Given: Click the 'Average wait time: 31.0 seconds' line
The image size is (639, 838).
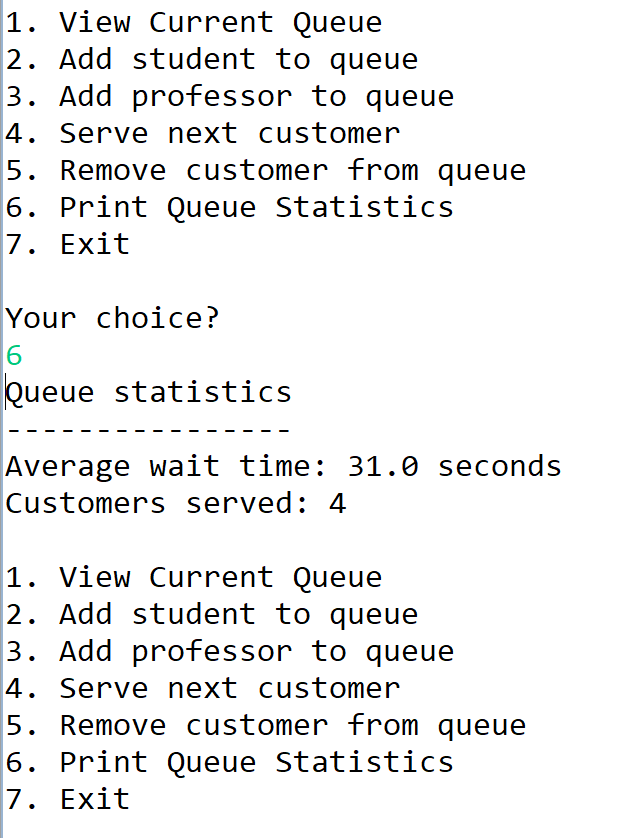Looking at the screenshot, I should [x=283, y=467].
